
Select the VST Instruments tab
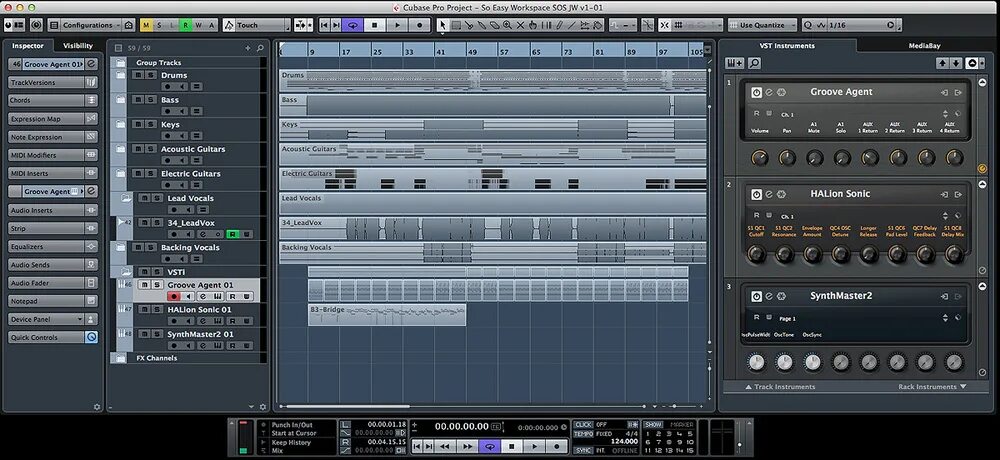pos(787,46)
